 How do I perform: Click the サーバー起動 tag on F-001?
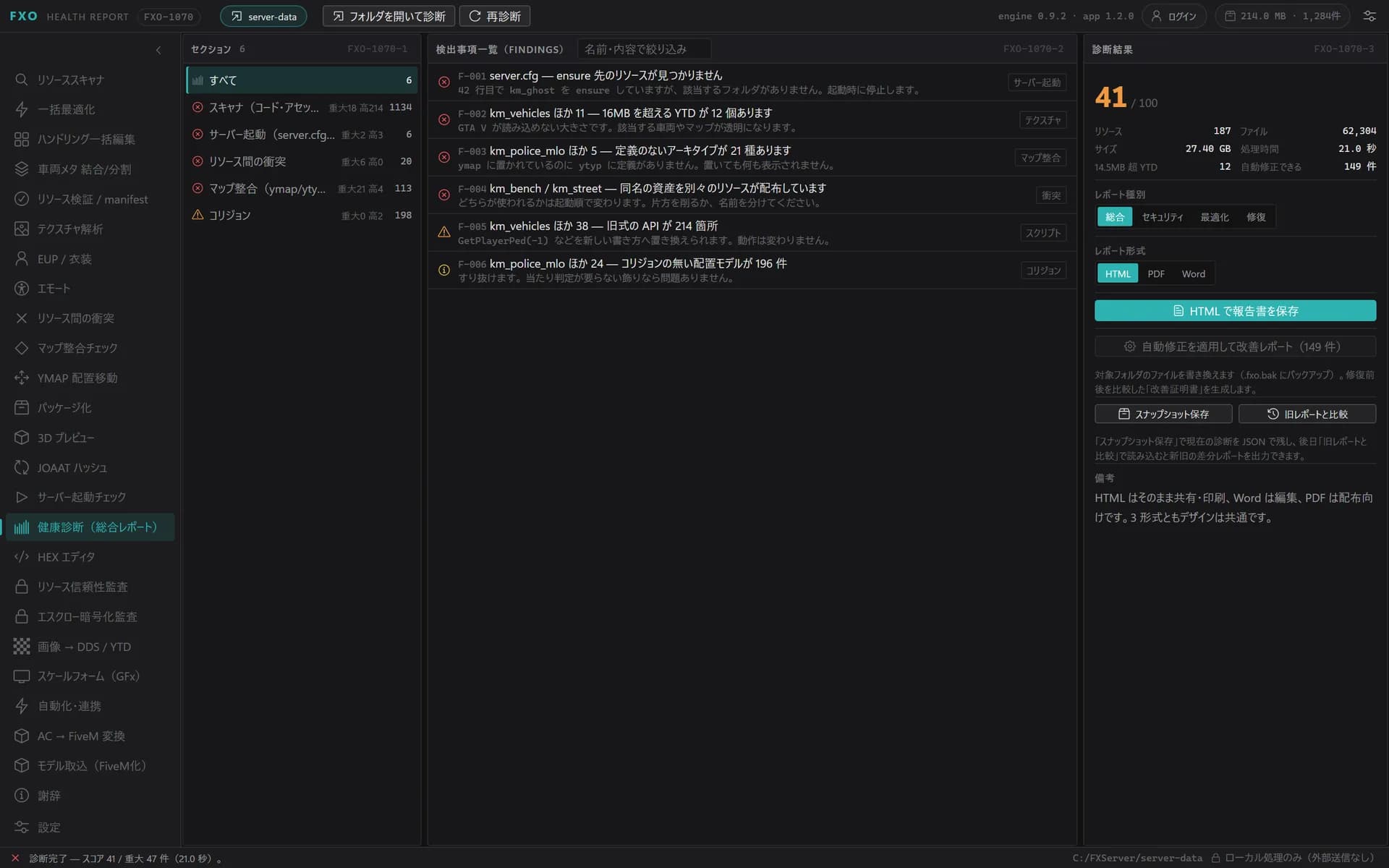1037,82
